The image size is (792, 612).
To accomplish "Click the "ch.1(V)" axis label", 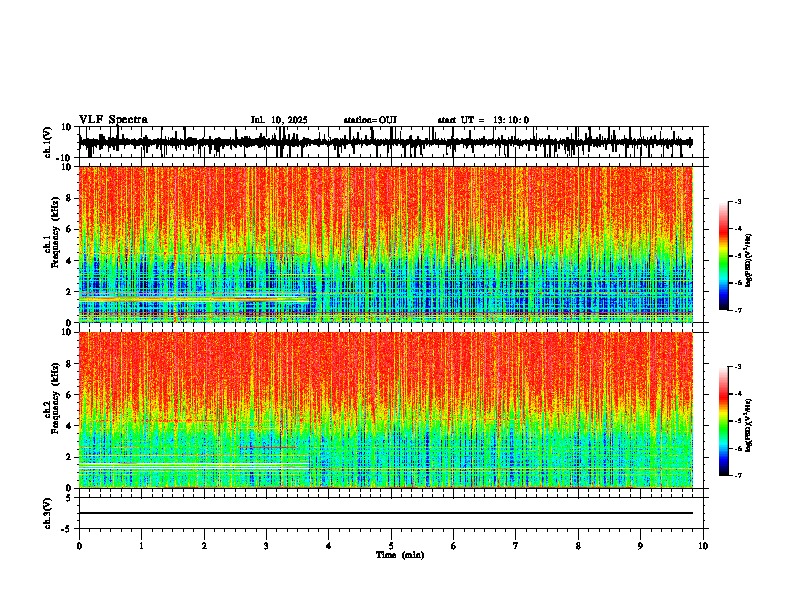I will (48, 142).
